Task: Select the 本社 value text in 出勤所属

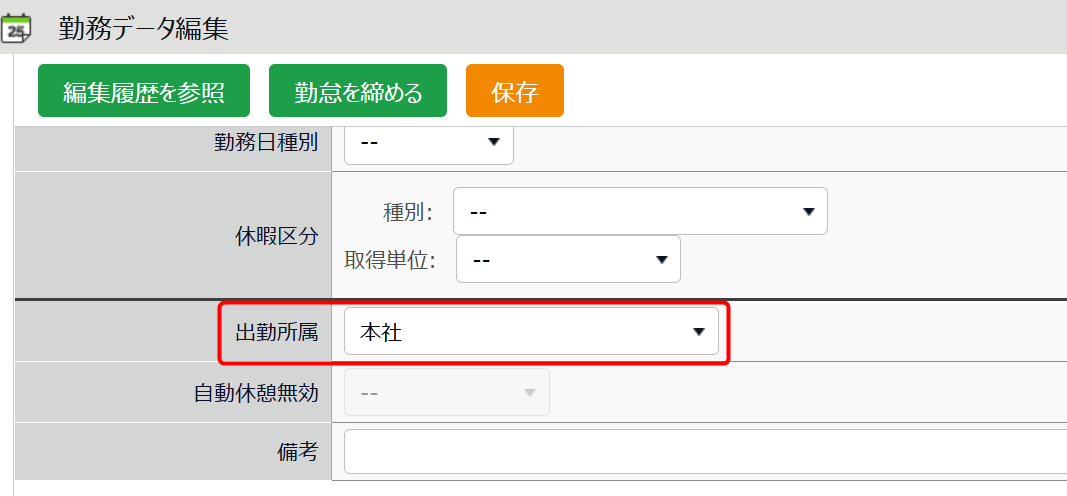Action: tap(381, 332)
